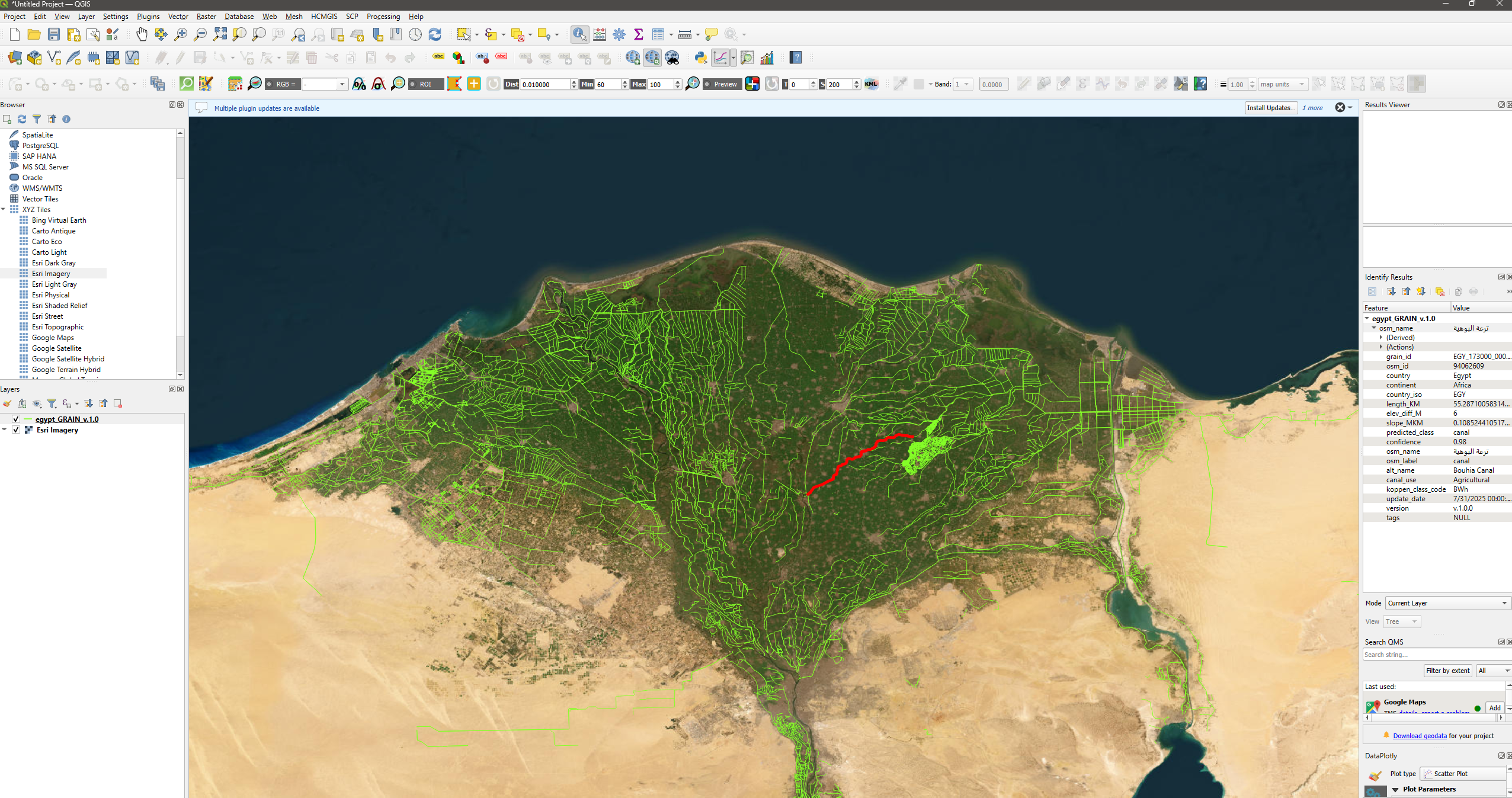Expand the (Derived) node in Identify Results
This screenshot has height=798, width=1512.
(x=1381, y=338)
